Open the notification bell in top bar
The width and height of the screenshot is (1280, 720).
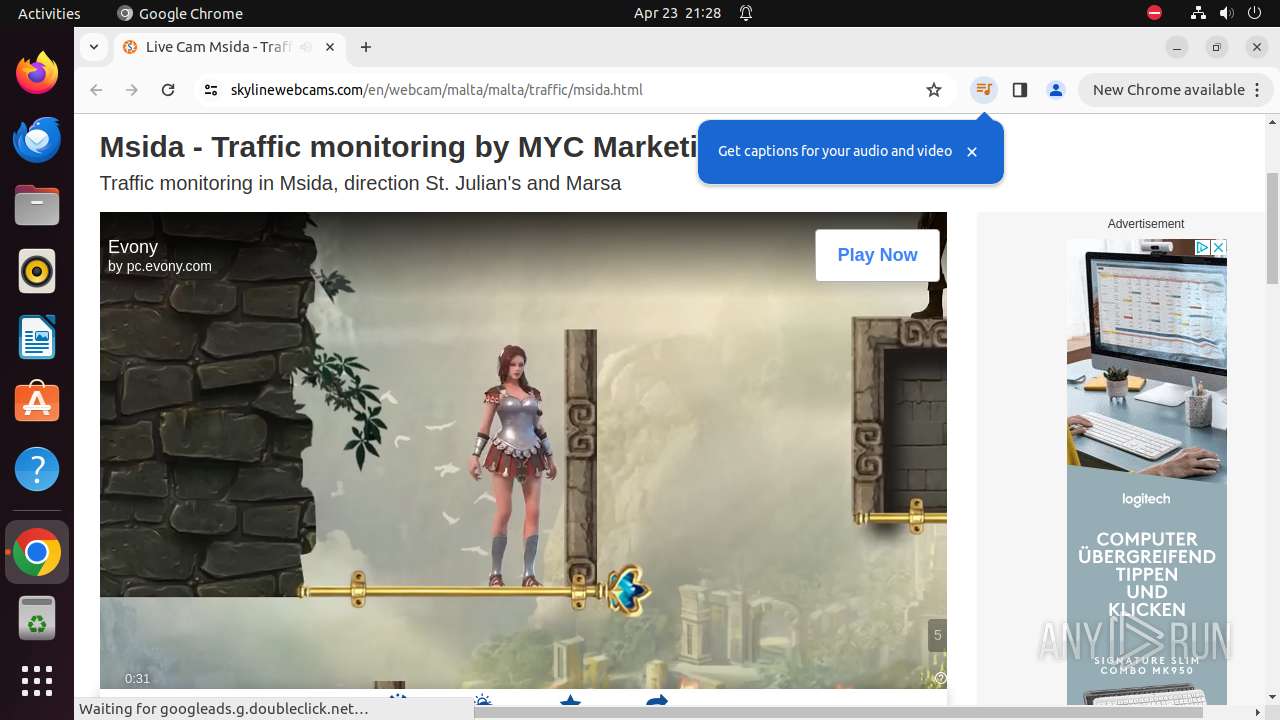746,13
